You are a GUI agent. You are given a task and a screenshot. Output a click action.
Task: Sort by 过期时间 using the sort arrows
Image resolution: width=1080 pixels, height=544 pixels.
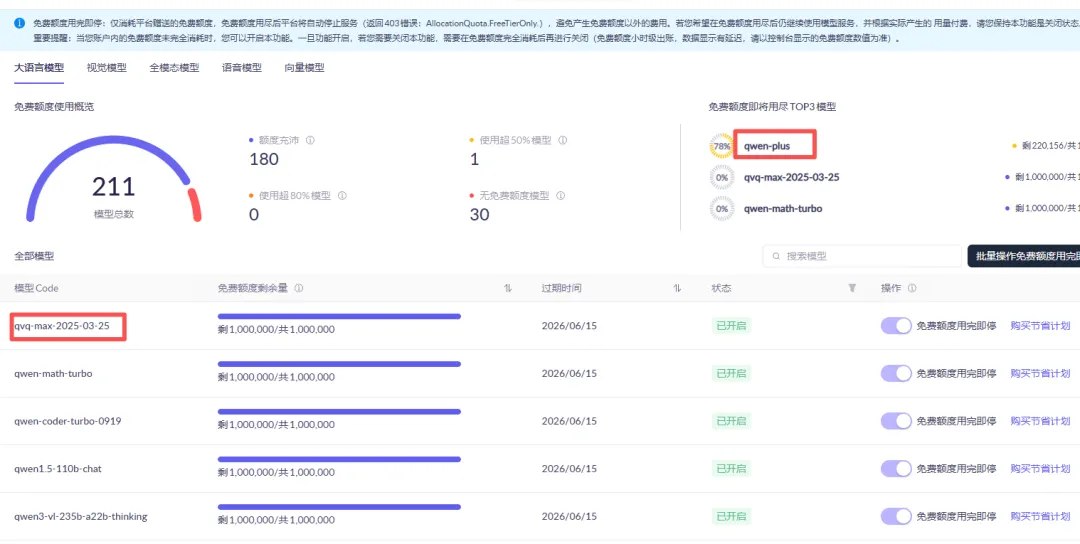[677, 288]
